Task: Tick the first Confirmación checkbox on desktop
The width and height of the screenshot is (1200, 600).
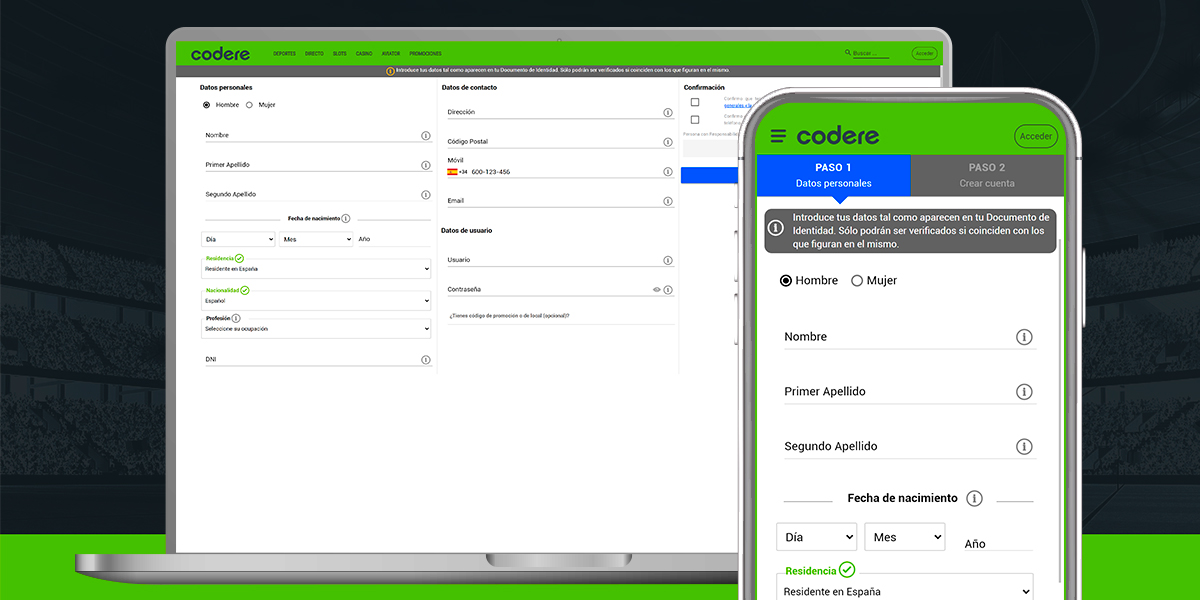Action: (695, 102)
